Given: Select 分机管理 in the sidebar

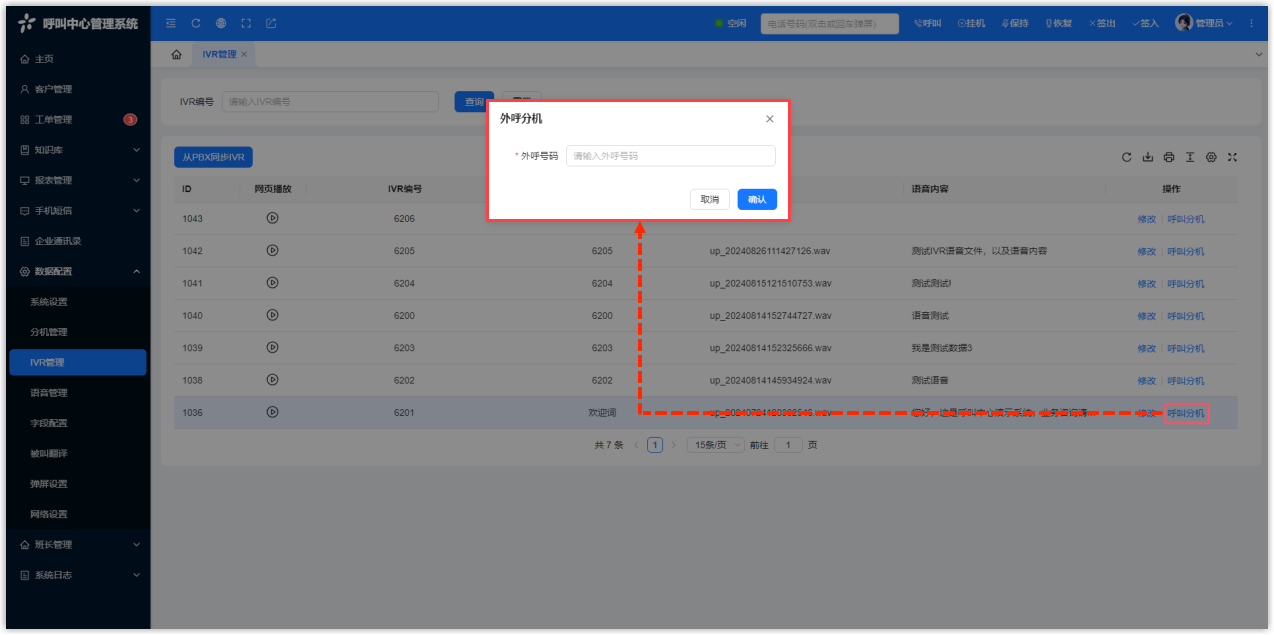Looking at the screenshot, I should pos(49,332).
